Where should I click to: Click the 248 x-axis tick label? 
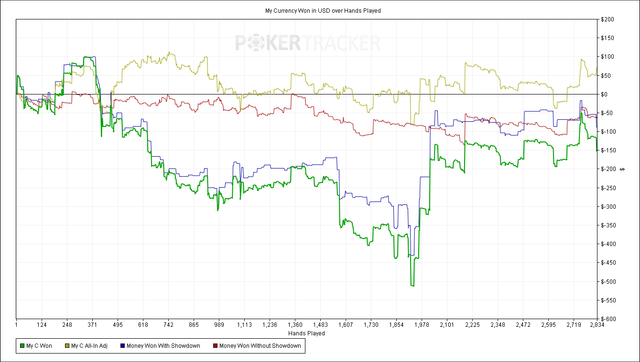pos(67,325)
